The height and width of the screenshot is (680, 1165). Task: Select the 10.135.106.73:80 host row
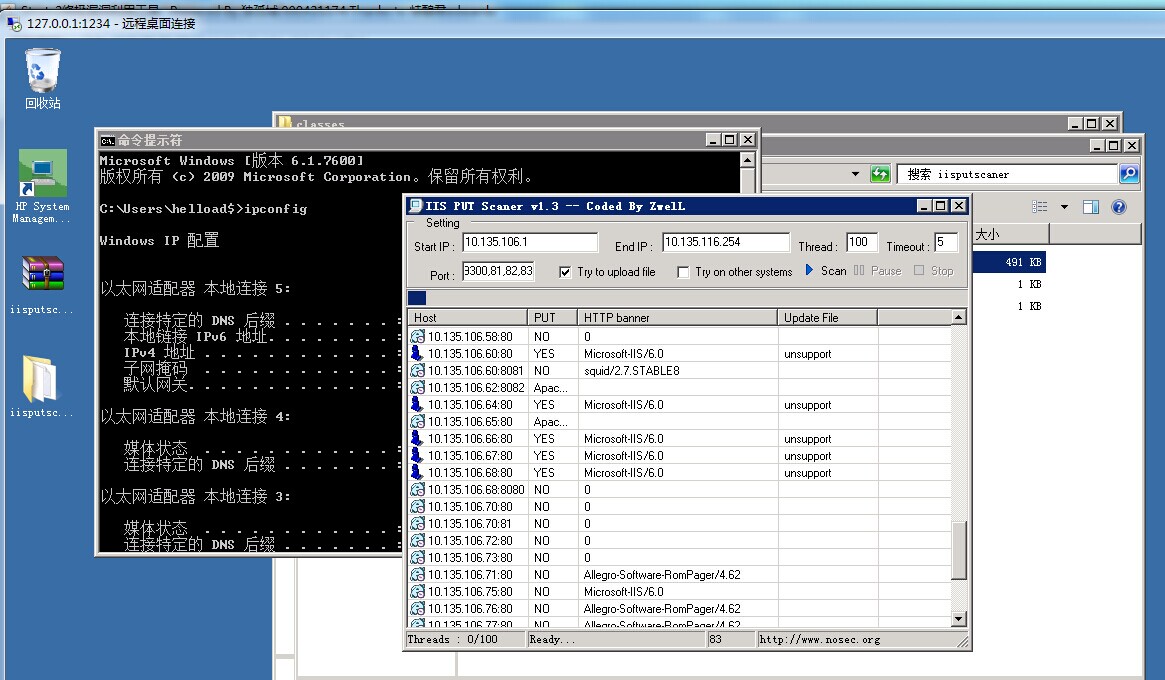coord(680,558)
